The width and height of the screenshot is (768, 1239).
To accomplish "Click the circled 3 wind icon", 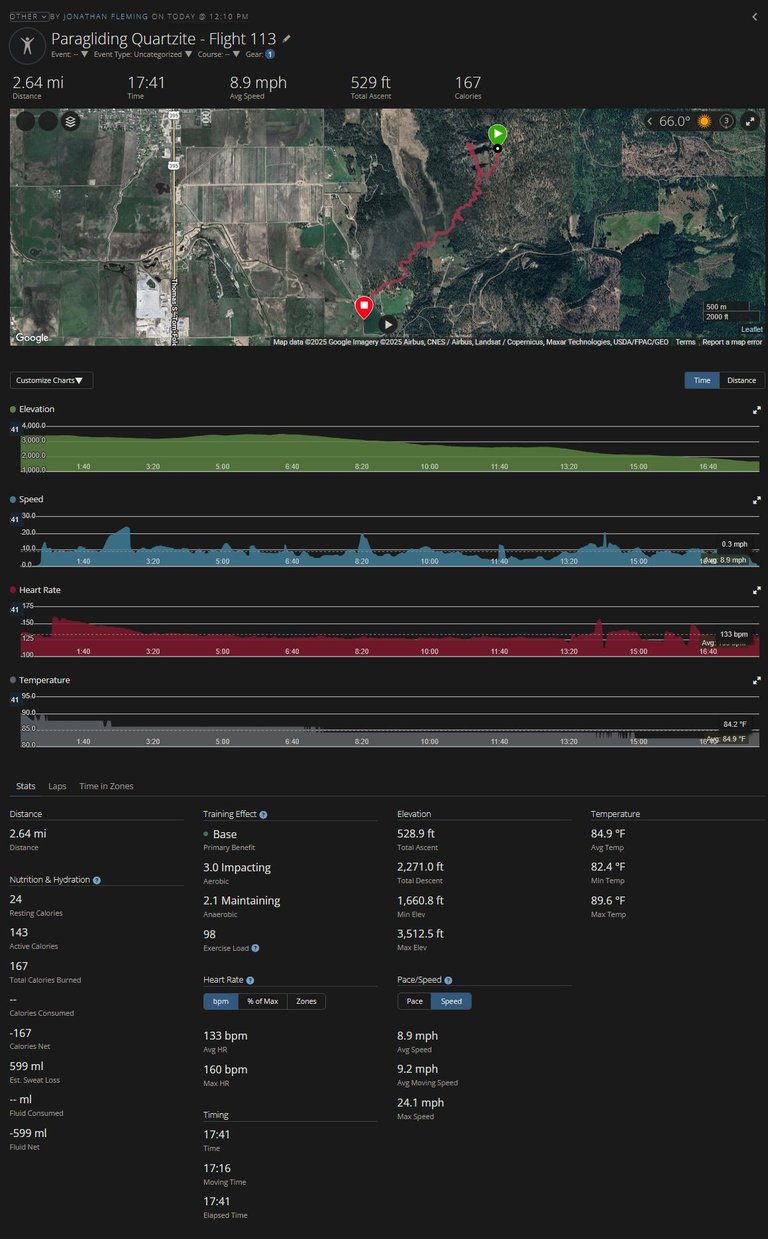I will (x=727, y=121).
